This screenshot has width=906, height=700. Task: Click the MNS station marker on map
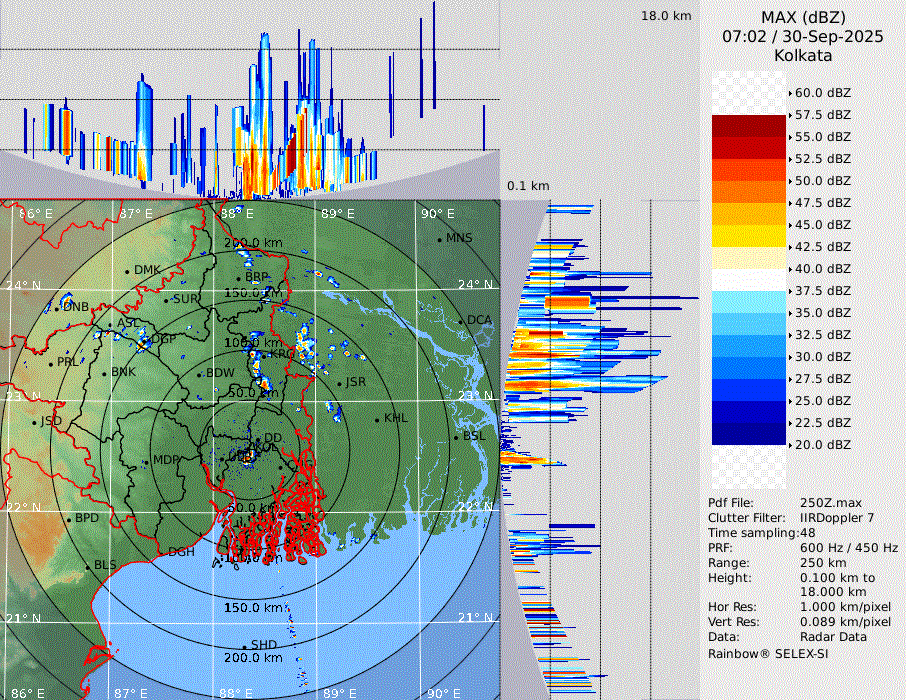(439, 239)
